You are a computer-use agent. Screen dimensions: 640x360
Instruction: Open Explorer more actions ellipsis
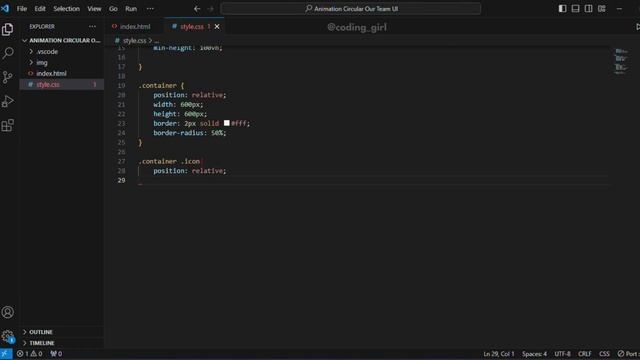[92, 27]
